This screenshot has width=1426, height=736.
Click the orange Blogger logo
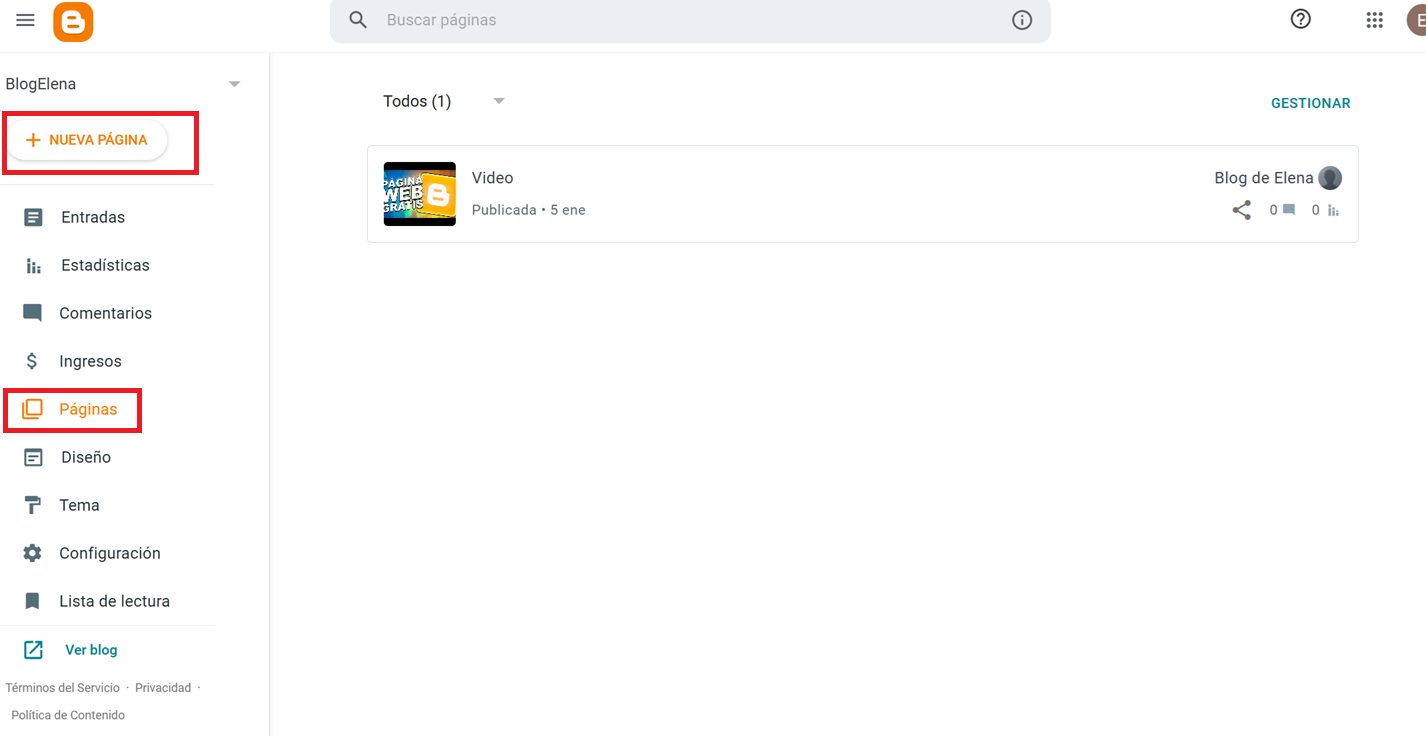pos(73,21)
